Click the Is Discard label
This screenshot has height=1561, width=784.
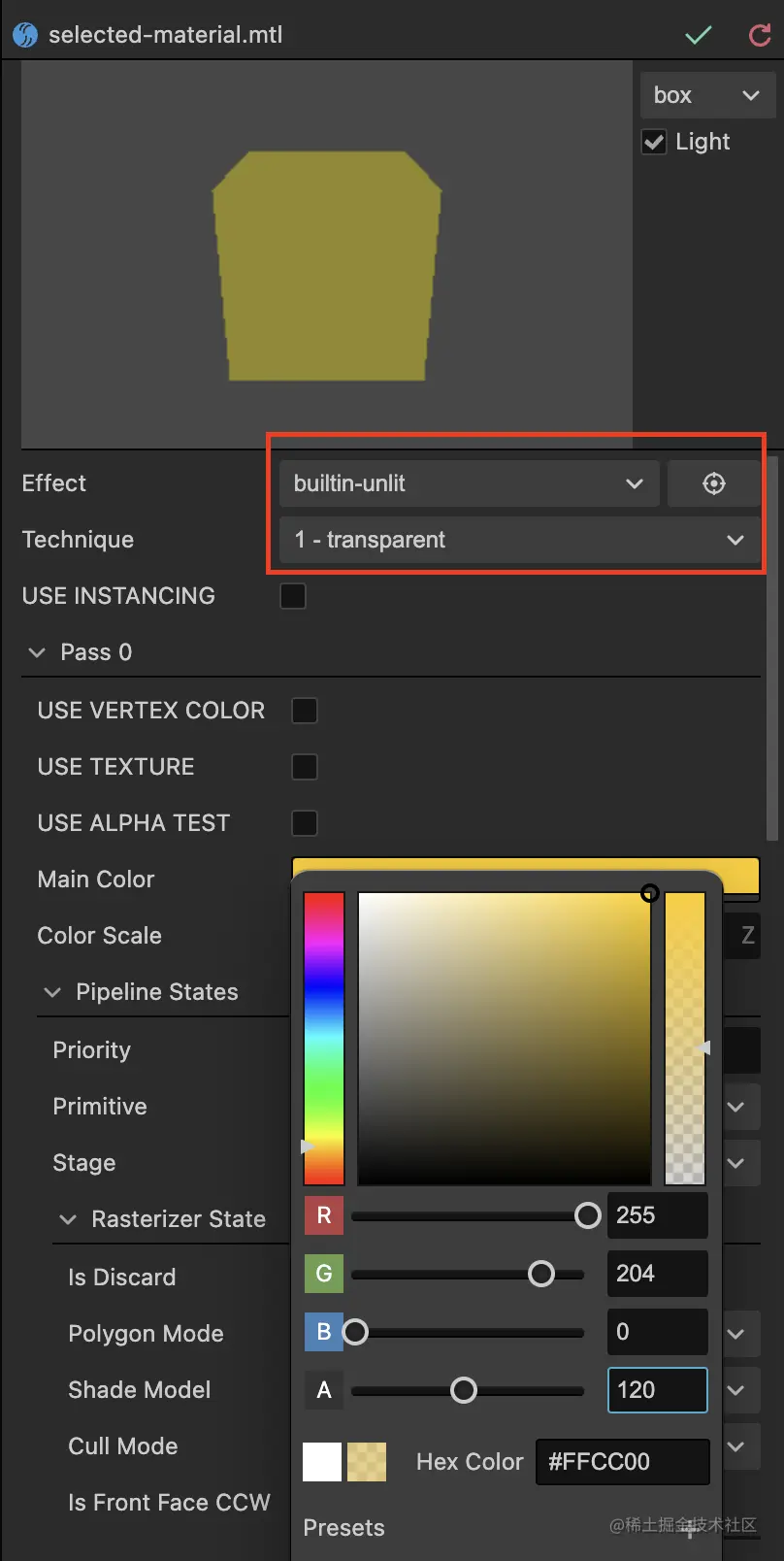[x=122, y=1278]
